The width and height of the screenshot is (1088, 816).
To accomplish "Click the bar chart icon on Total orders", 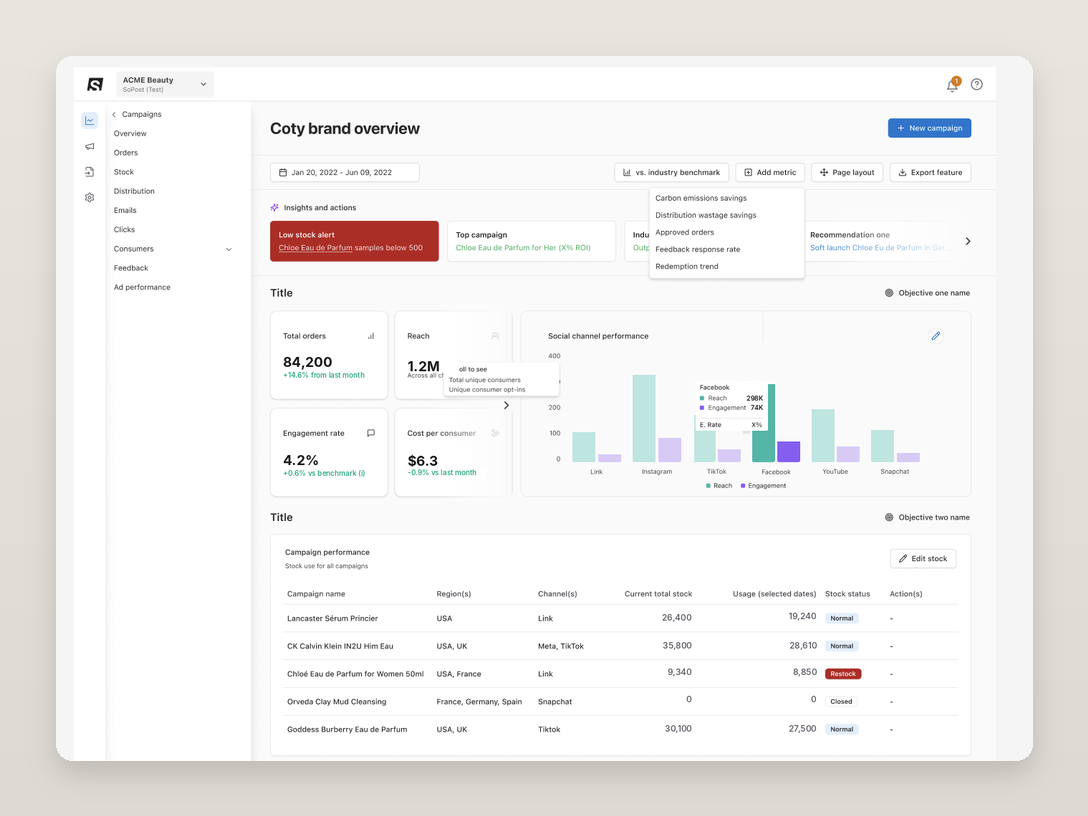I will (371, 336).
